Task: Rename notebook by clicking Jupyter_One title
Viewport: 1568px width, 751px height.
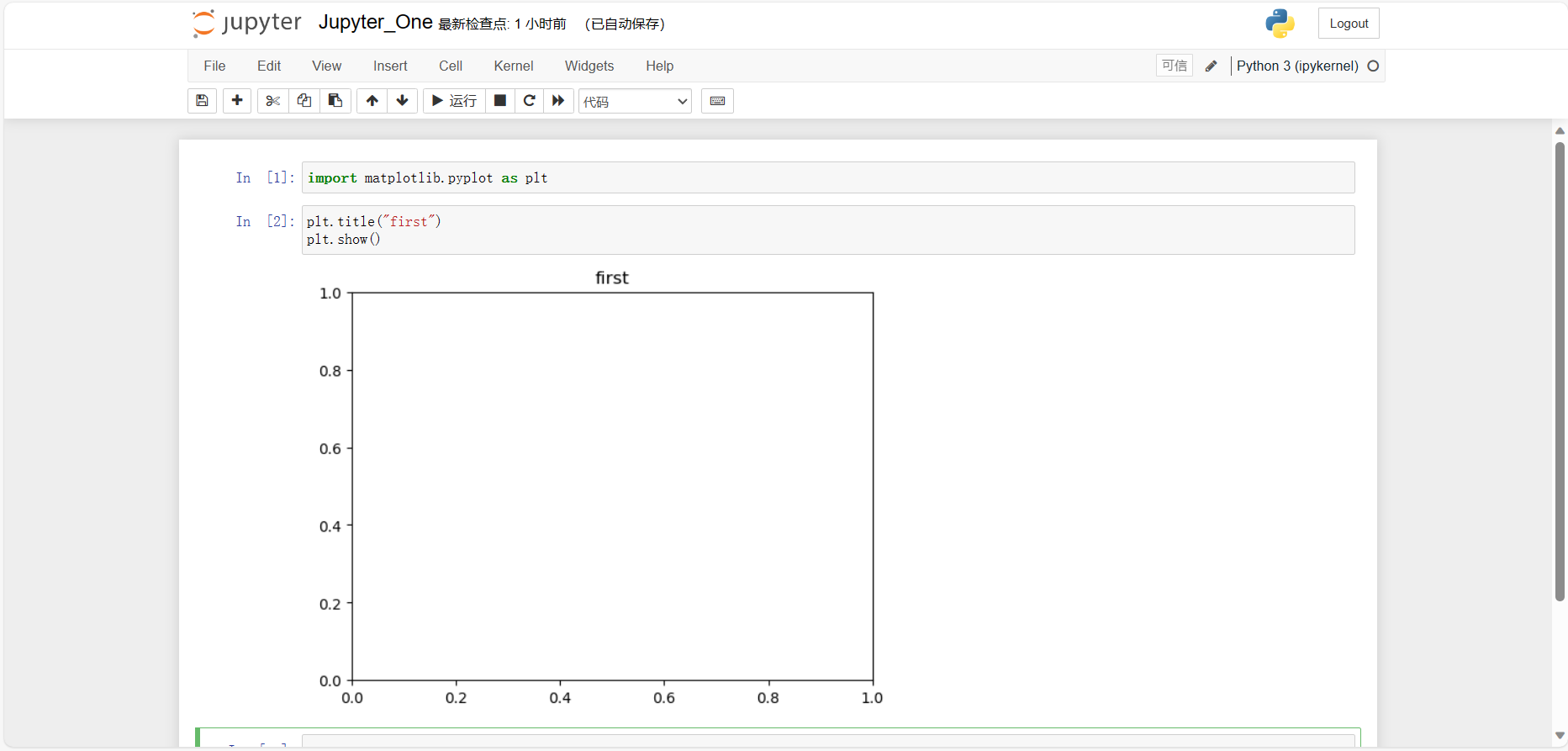Action: point(376,23)
